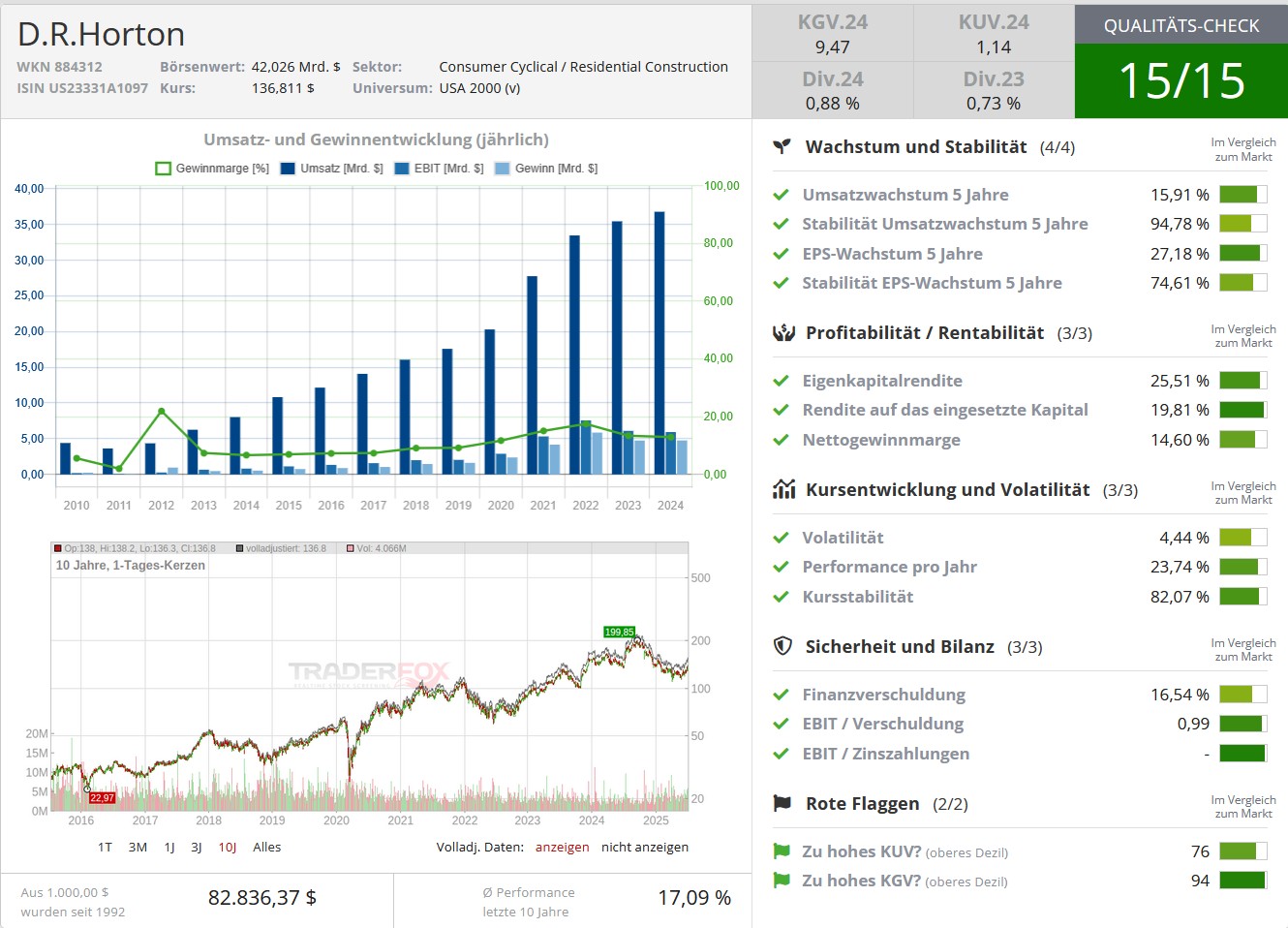
Task: Click the black flag icon beside Rote Flaggen
Action: click(782, 803)
